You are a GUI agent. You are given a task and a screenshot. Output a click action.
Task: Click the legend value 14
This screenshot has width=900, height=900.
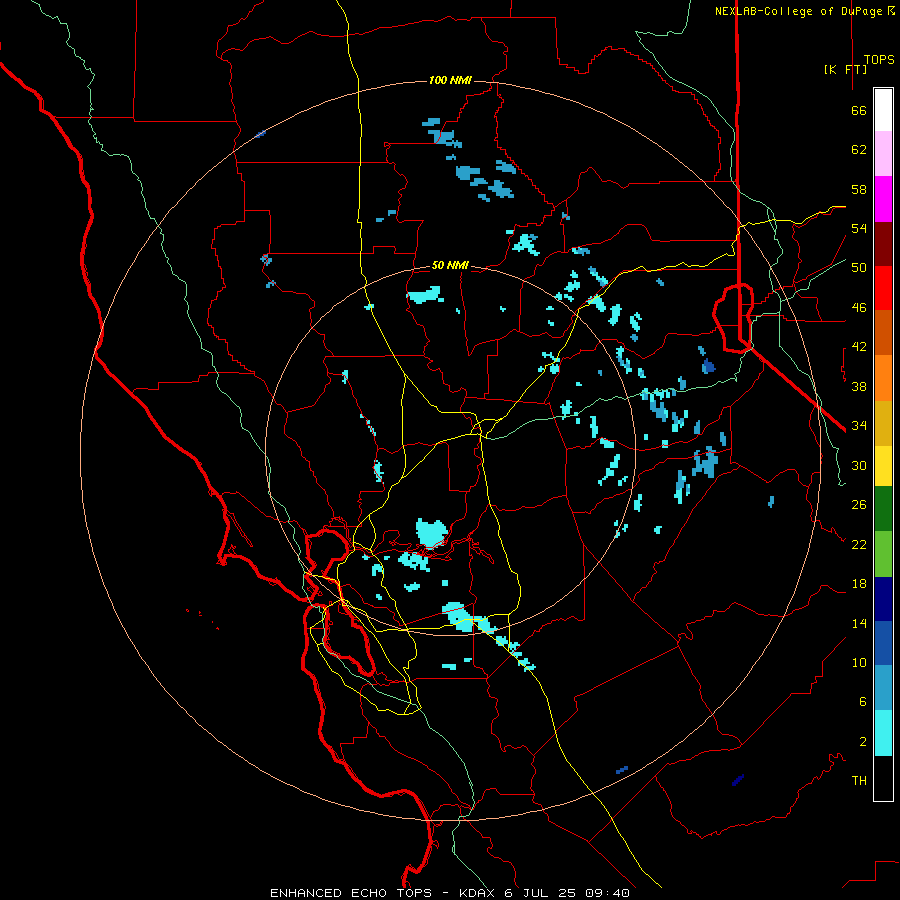click(x=859, y=623)
